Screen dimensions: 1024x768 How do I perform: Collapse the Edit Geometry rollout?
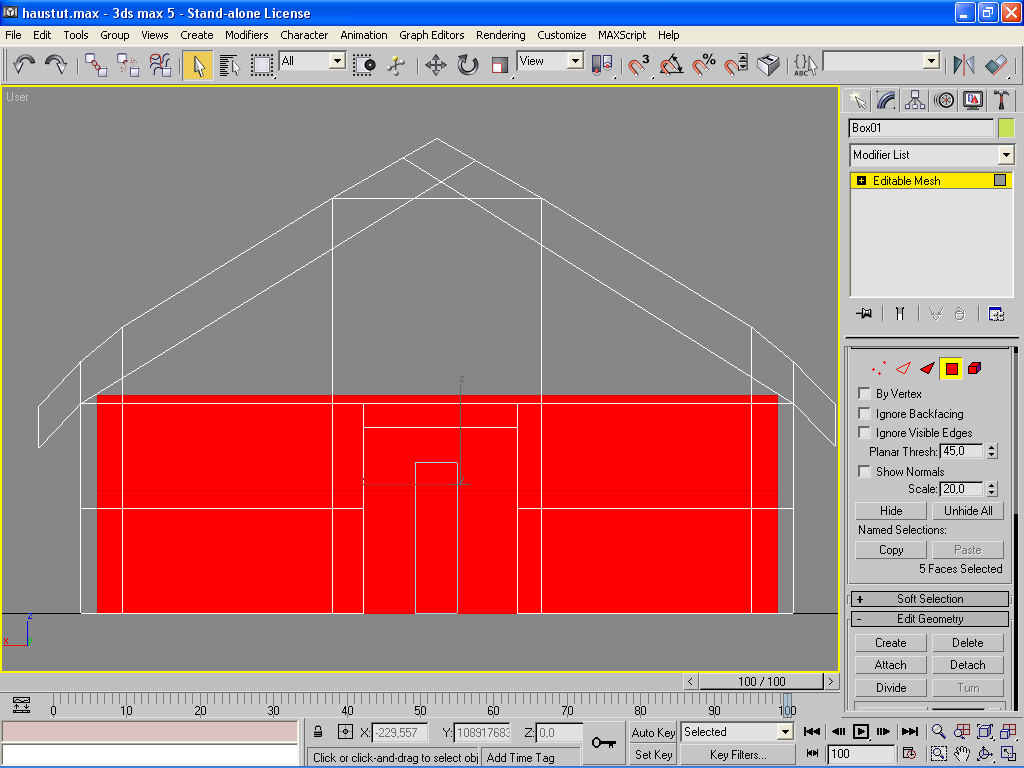click(x=930, y=619)
